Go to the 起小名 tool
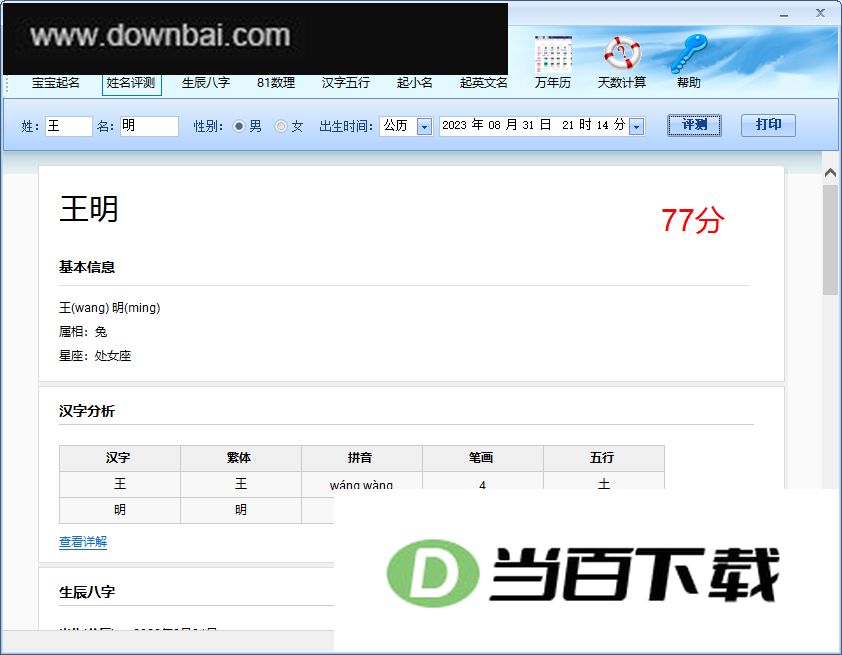This screenshot has height=655, width=842. [415, 83]
